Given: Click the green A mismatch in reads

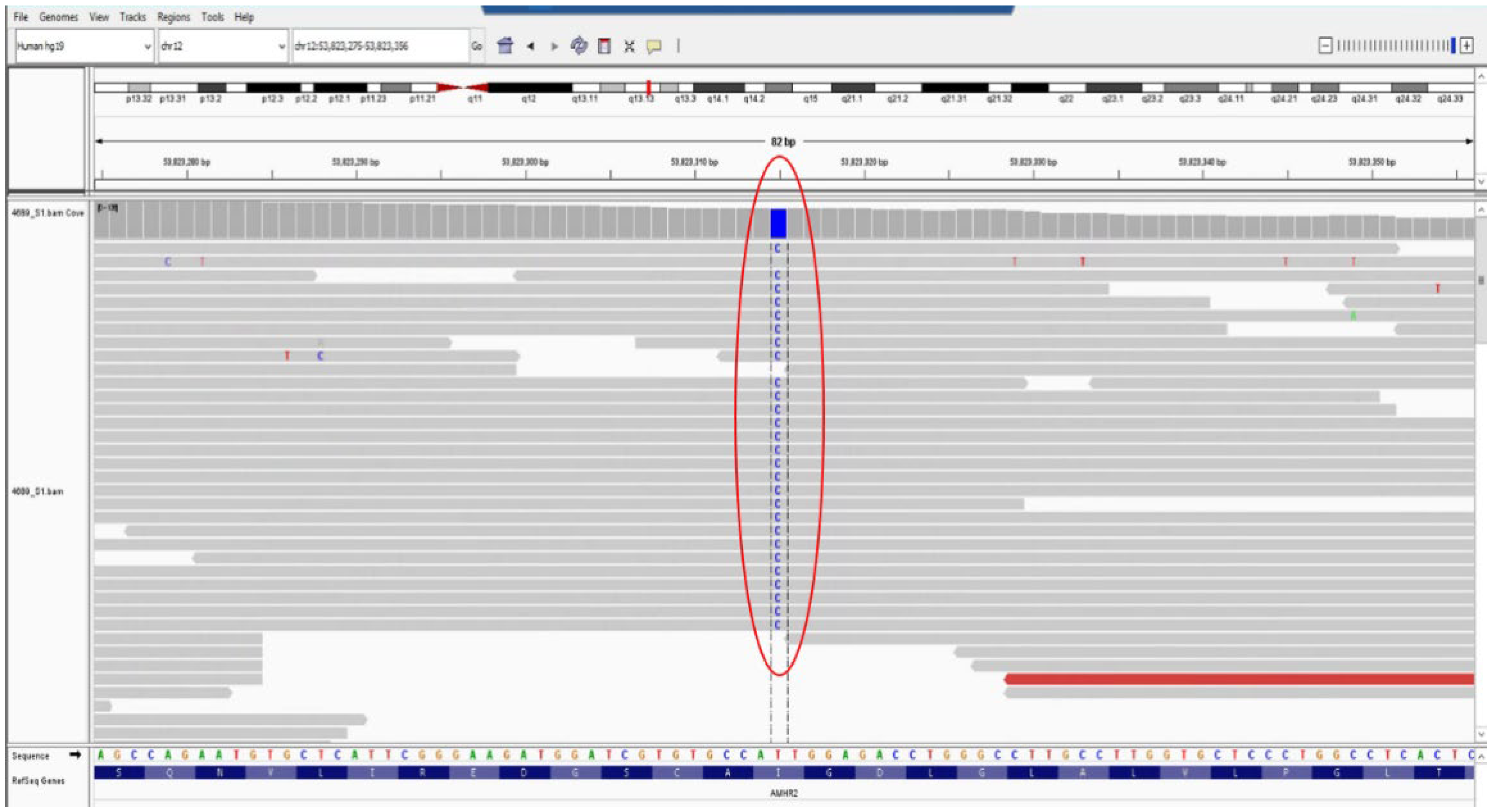Looking at the screenshot, I should (1353, 316).
